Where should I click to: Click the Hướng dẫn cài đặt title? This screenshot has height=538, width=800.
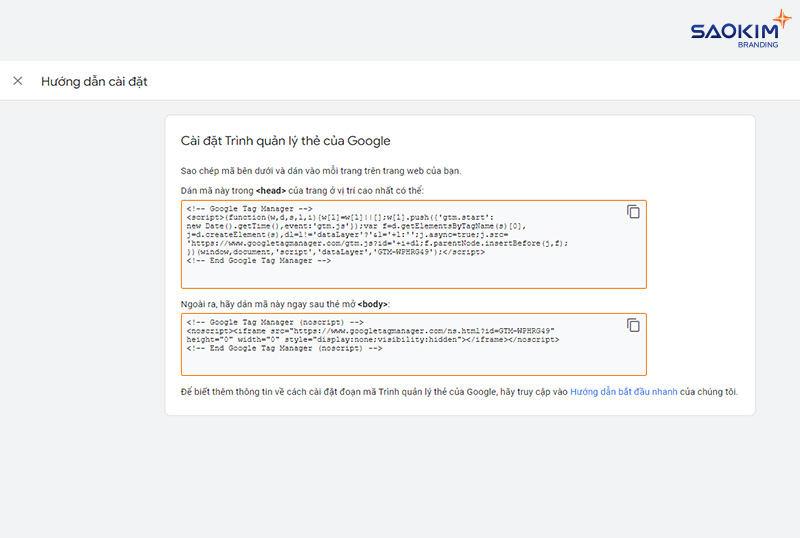click(x=94, y=82)
